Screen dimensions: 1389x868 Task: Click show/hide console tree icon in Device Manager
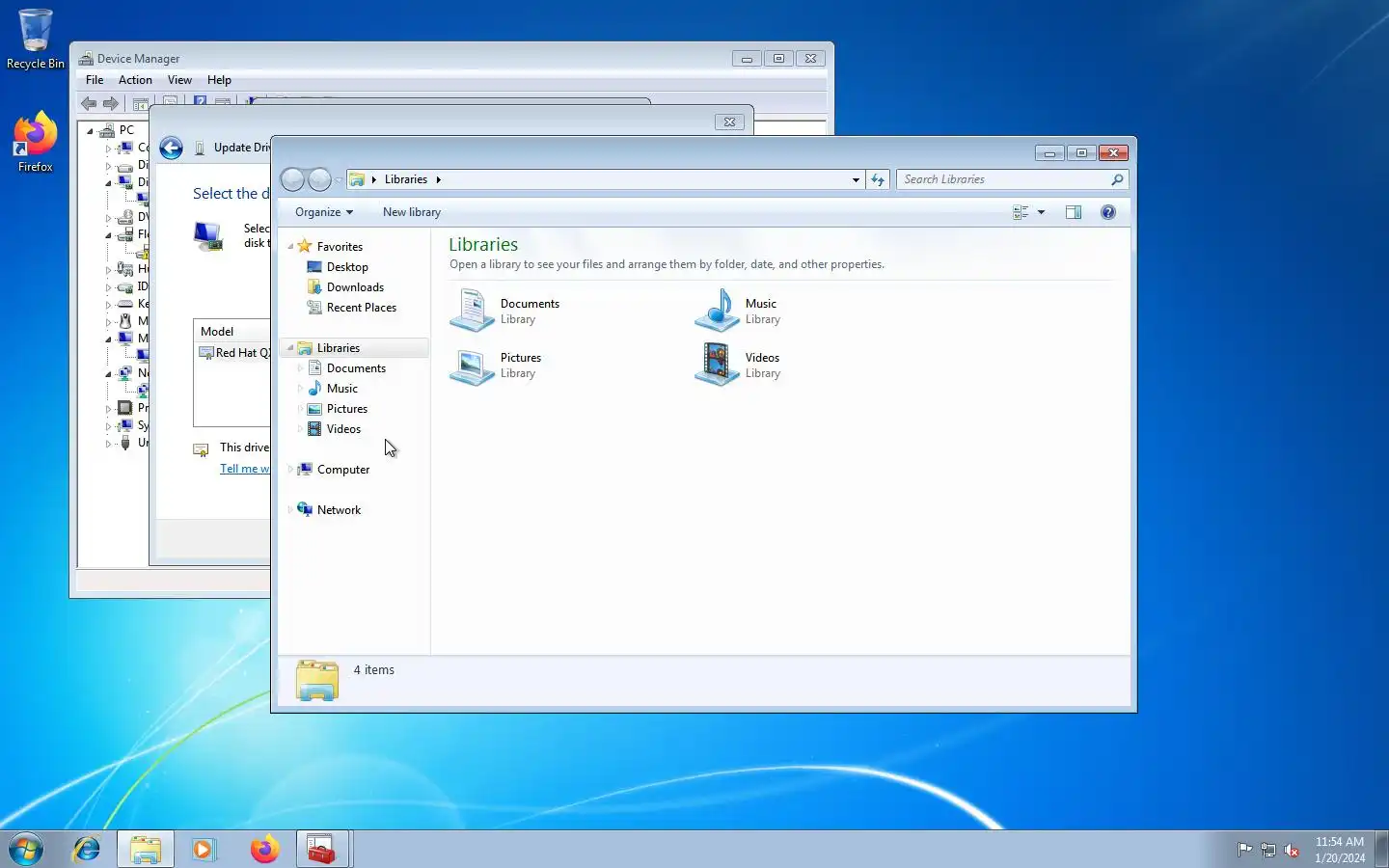pyautogui.click(x=141, y=103)
